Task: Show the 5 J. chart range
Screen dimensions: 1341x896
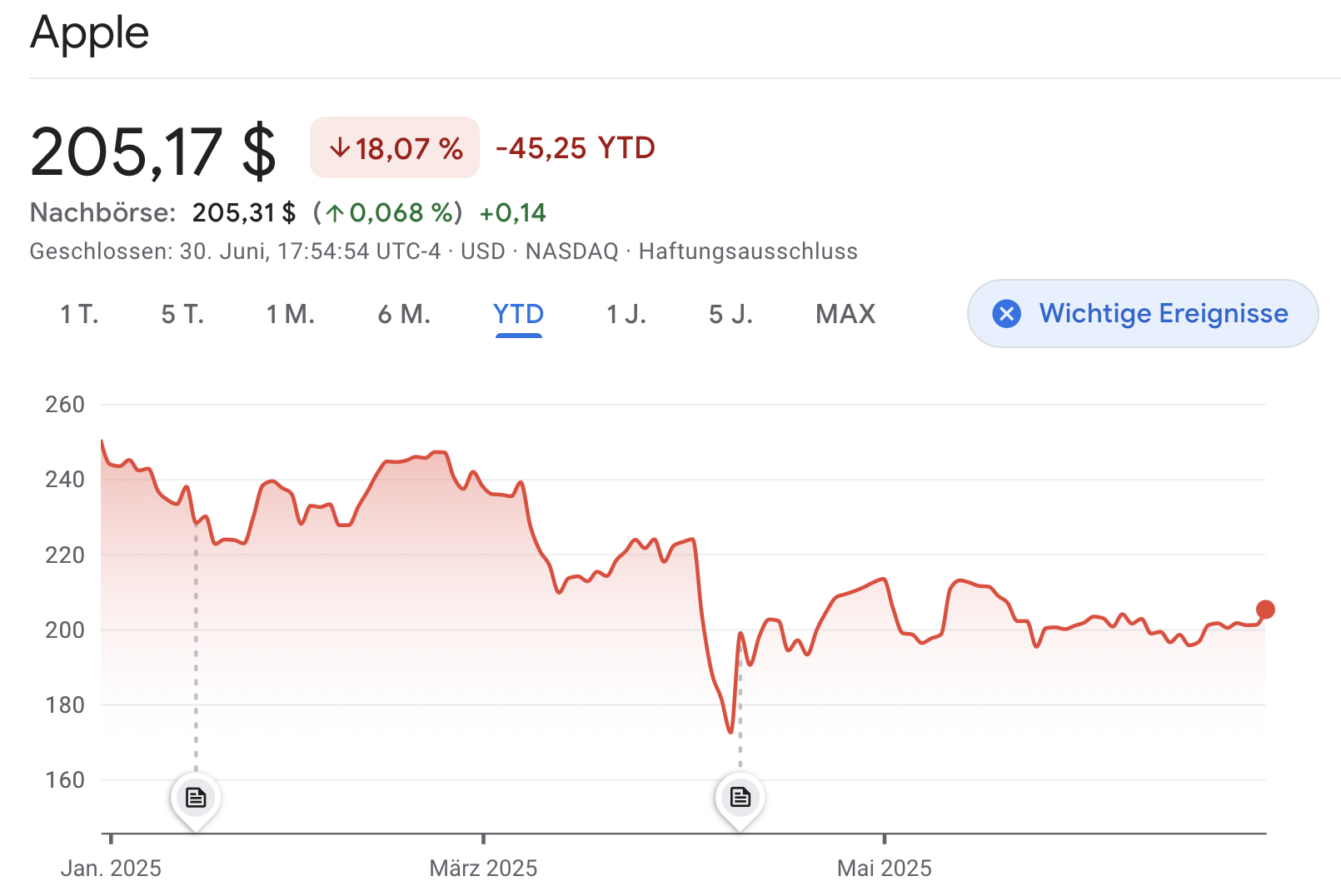Action: 730,314
